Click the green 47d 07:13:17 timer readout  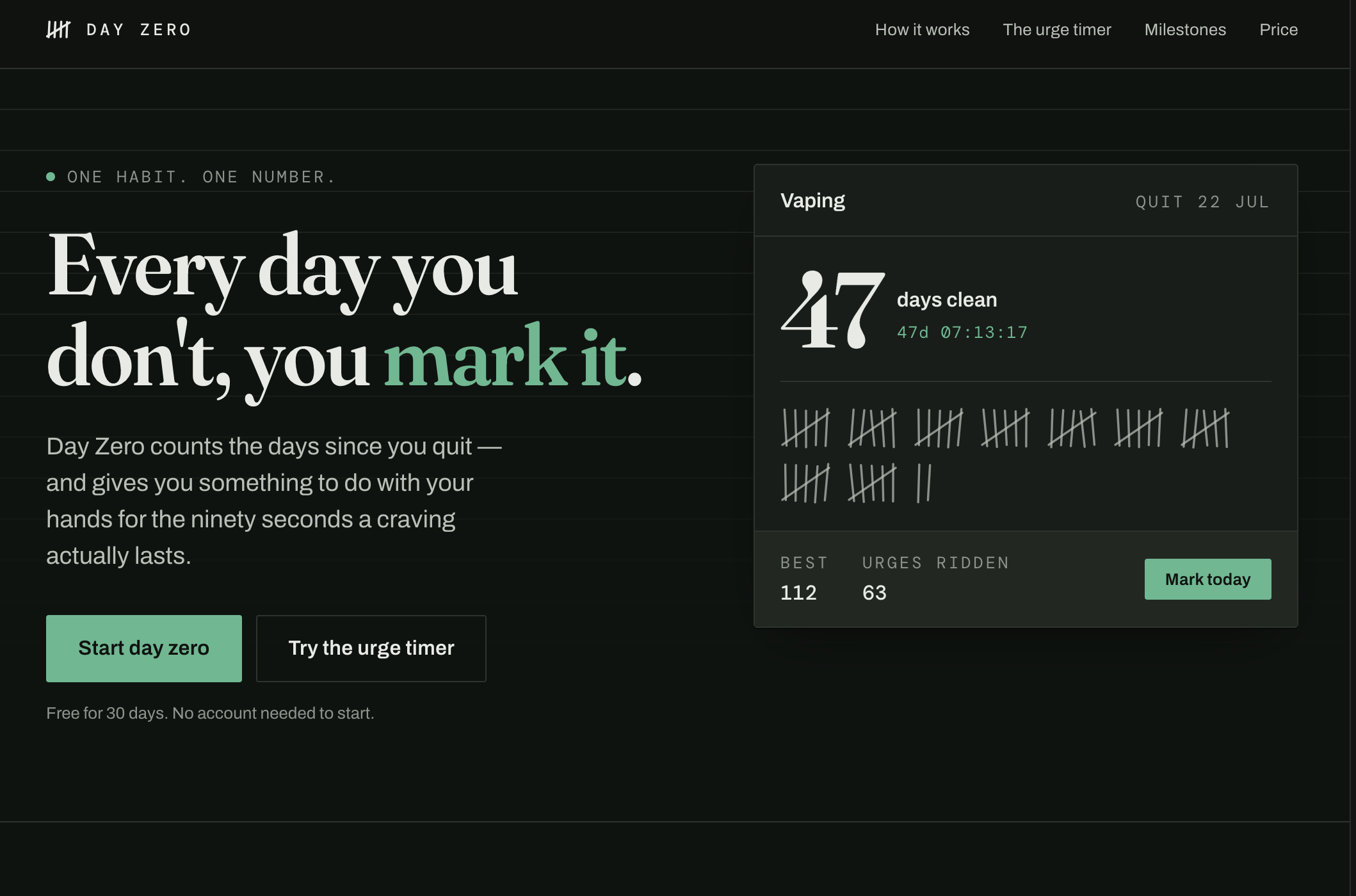point(962,332)
